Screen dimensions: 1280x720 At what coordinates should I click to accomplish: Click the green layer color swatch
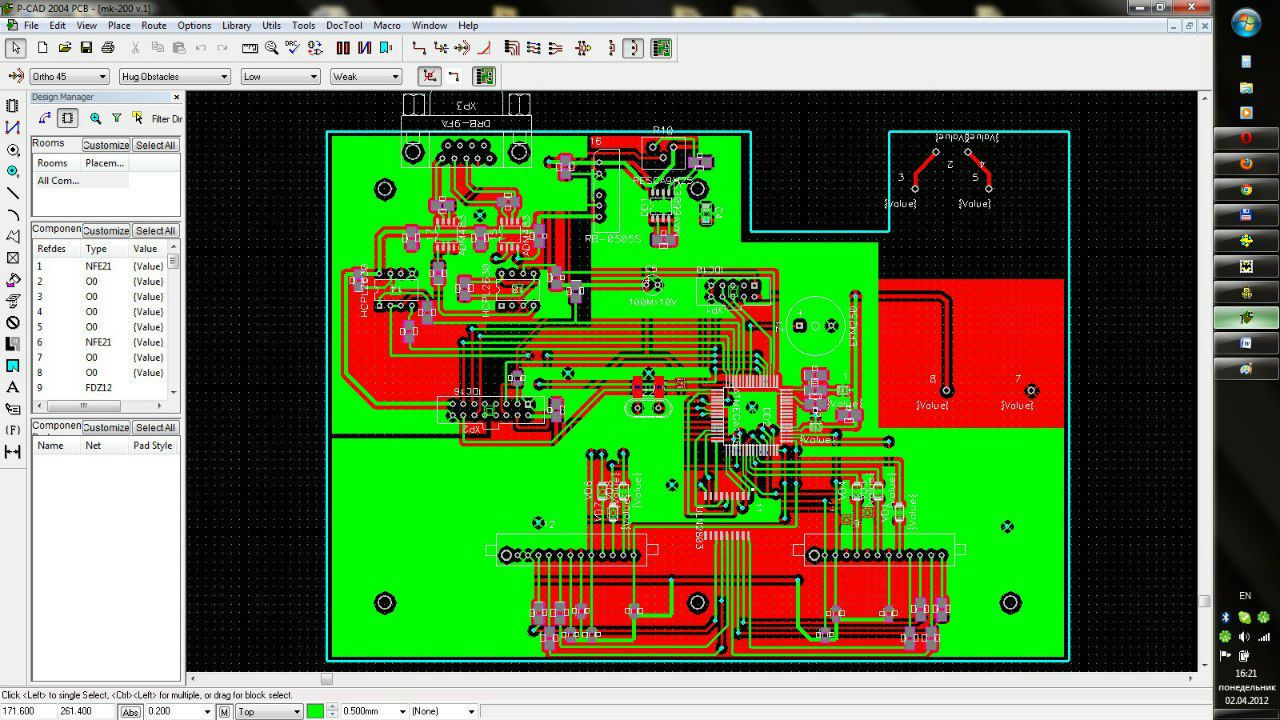315,712
